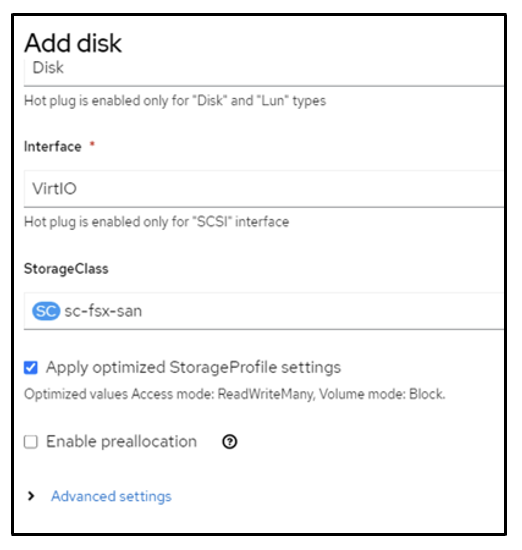Click the Add disk dialog title

pos(73,43)
